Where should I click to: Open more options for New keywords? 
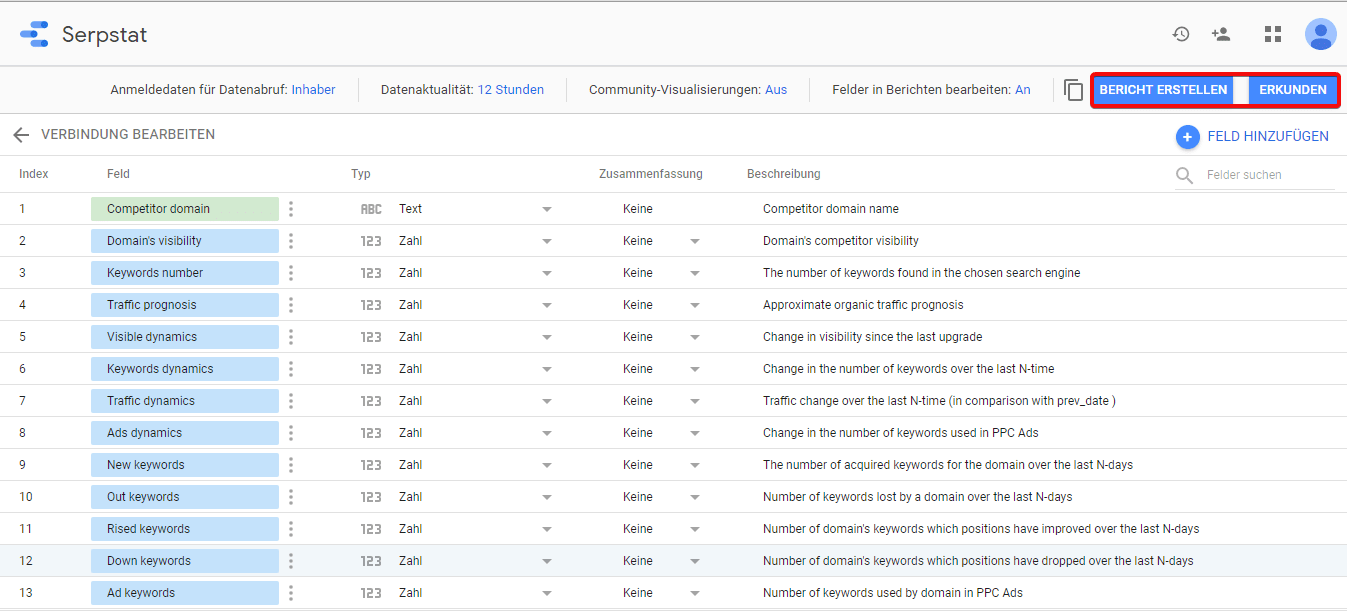(291, 465)
